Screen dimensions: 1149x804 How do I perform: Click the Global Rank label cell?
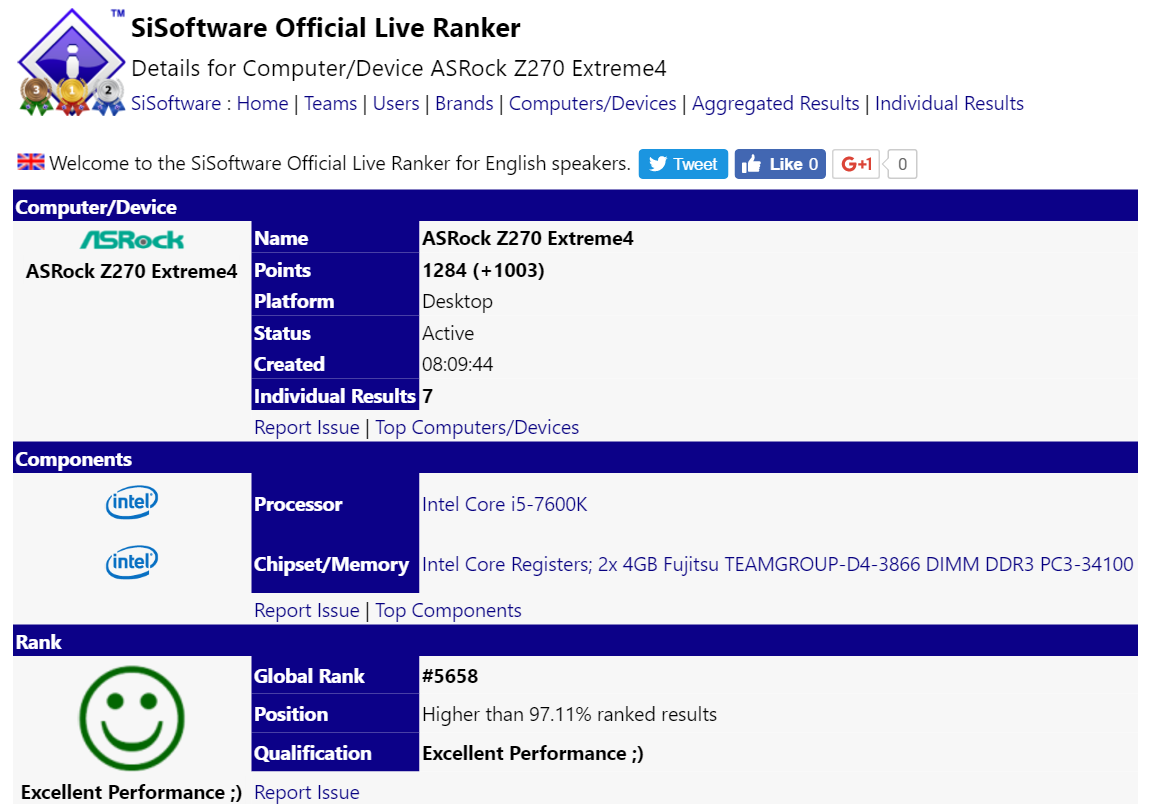(x=335, y=676)
